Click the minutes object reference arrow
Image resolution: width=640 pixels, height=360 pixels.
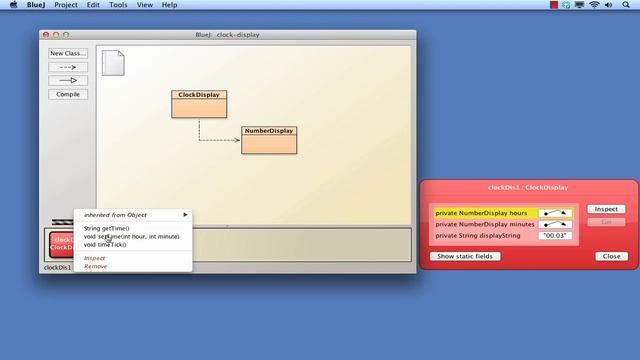(x=555, y=224)
